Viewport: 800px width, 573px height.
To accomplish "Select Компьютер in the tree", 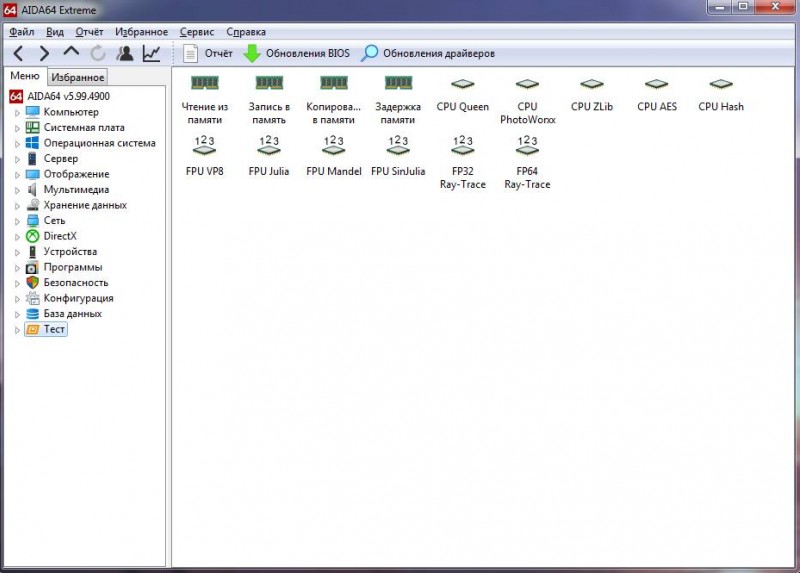I will (62, 112).
